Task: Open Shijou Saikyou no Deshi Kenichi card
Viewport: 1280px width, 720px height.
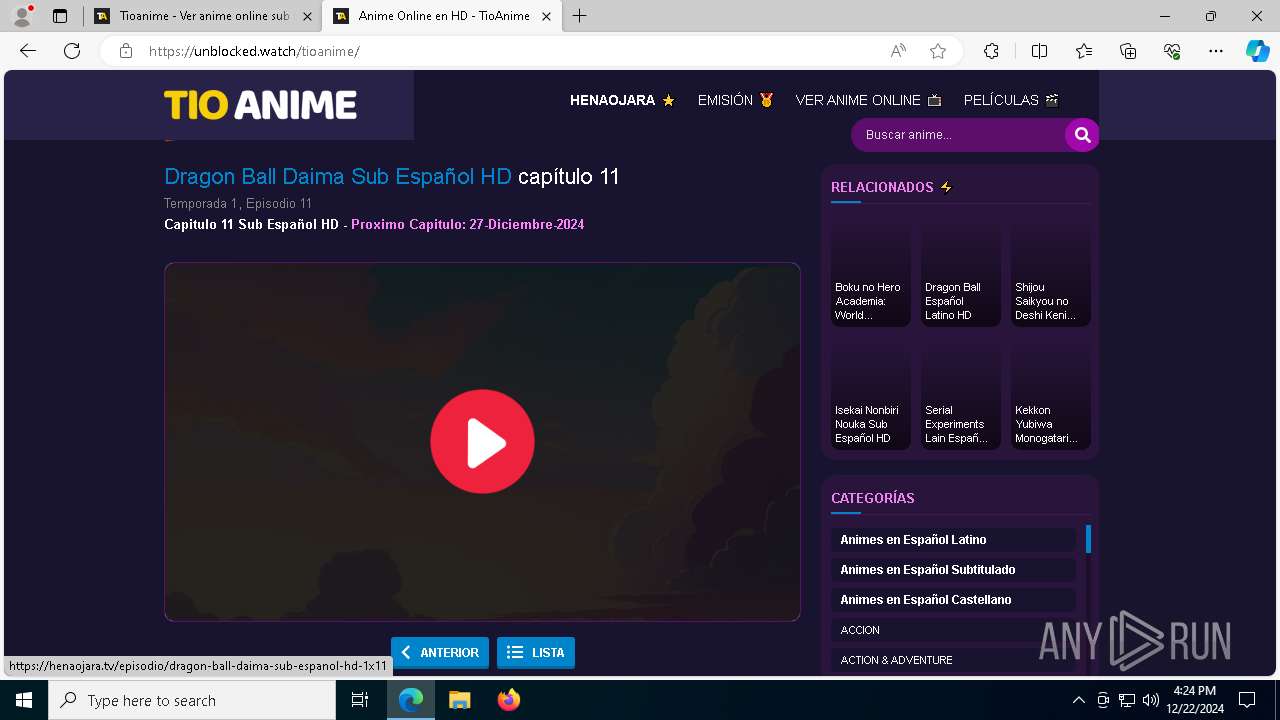Action: coord(1051,270)
